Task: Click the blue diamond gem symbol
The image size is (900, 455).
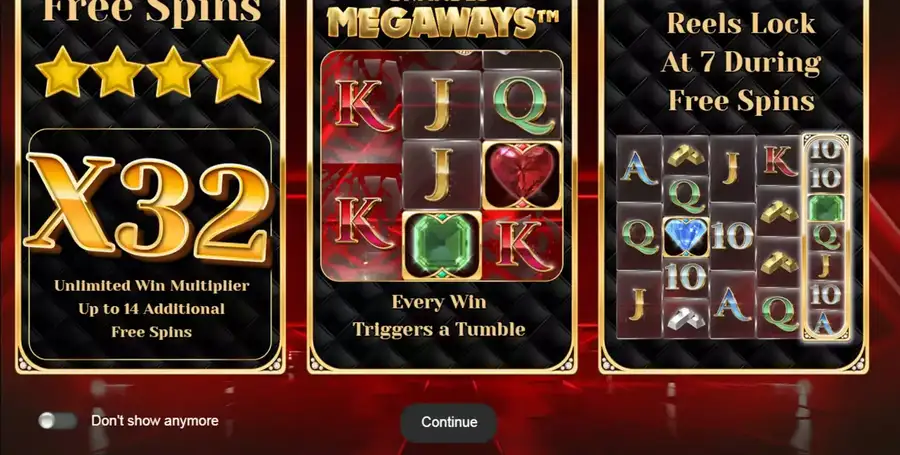Action: (x=686, y=236)
